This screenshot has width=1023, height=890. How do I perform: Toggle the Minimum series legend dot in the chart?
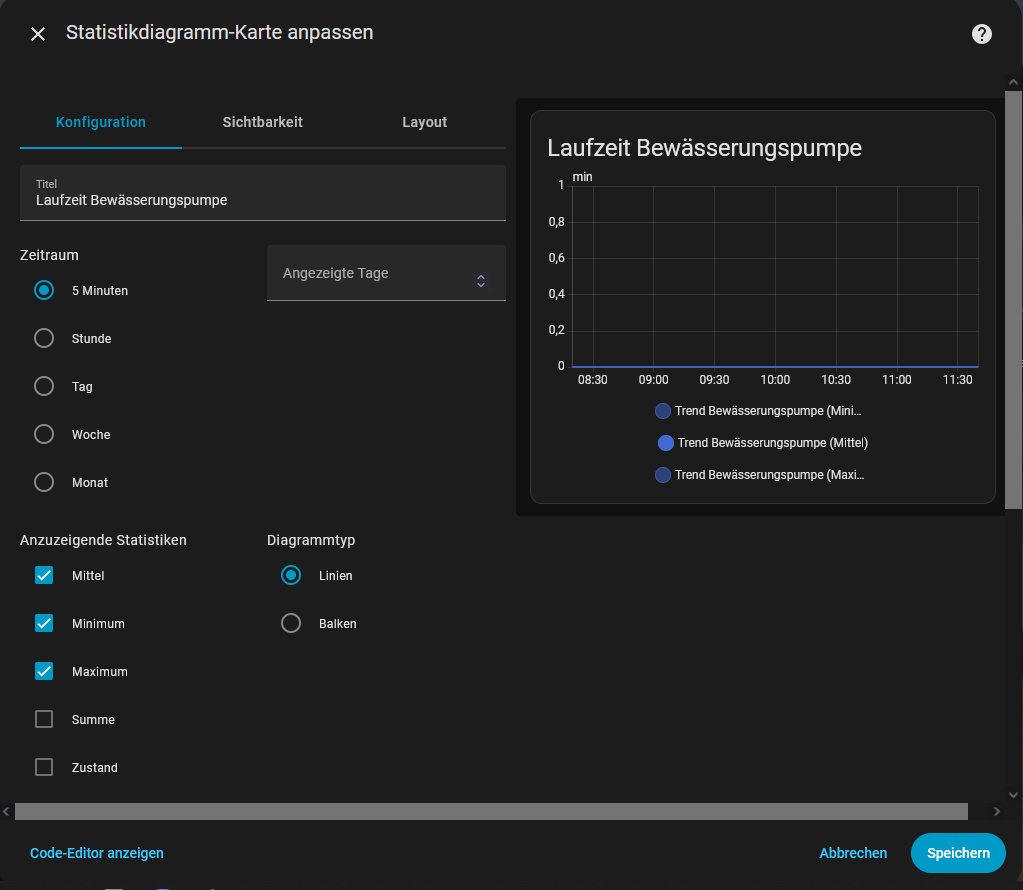pos(662,411)
